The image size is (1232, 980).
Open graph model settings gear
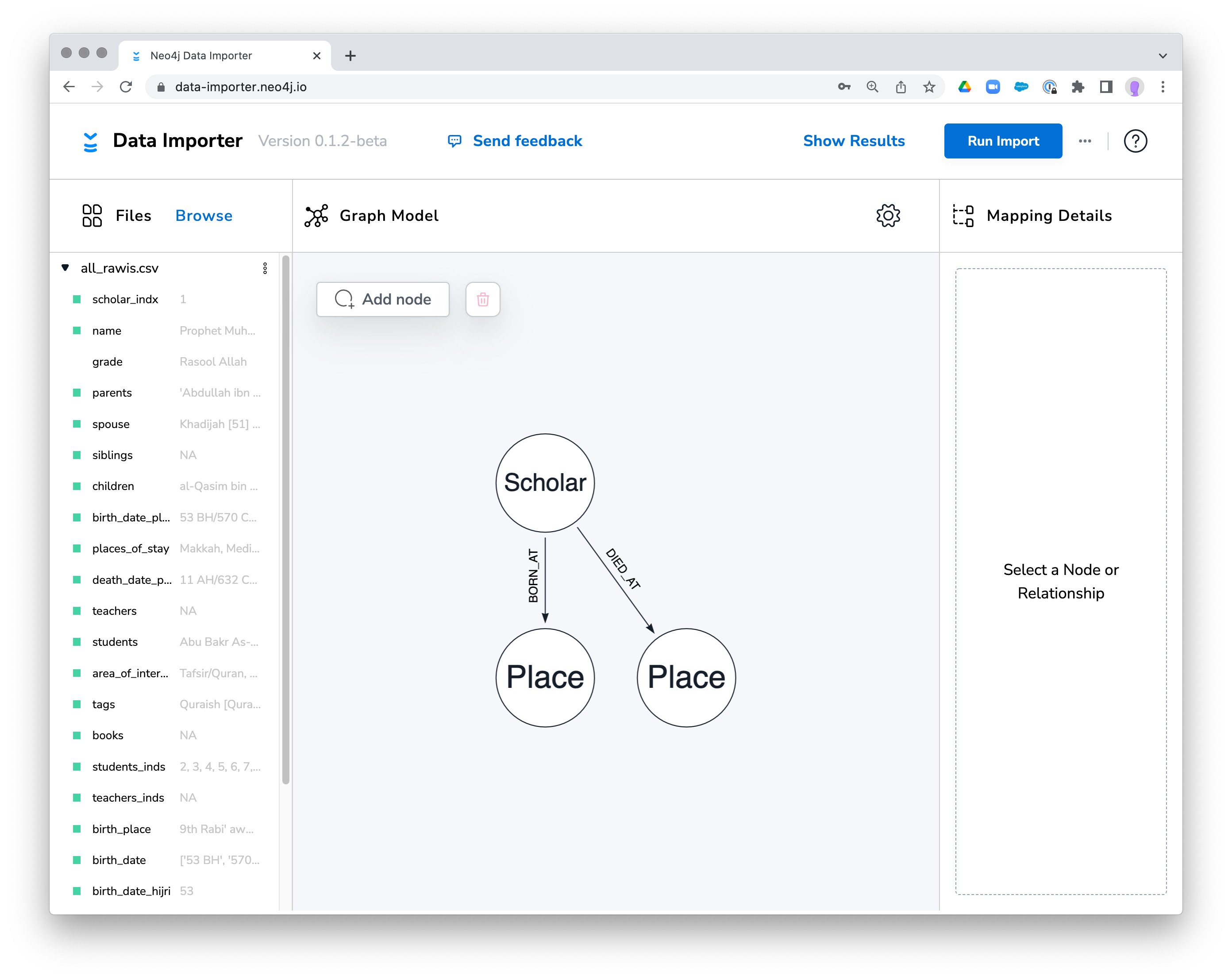(x=887, y=216)
